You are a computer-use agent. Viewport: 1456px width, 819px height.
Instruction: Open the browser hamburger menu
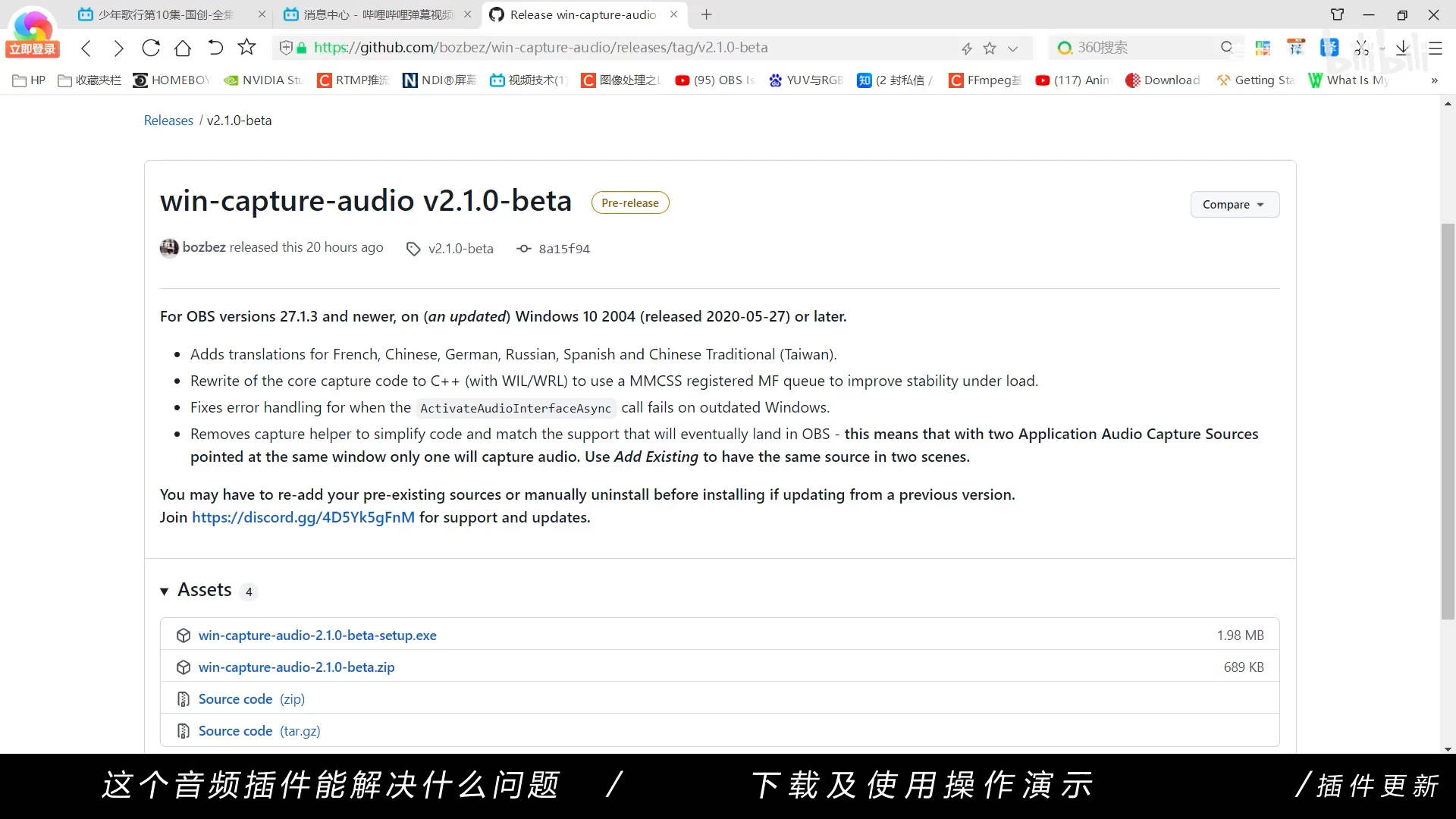[x=1436, y=48]
